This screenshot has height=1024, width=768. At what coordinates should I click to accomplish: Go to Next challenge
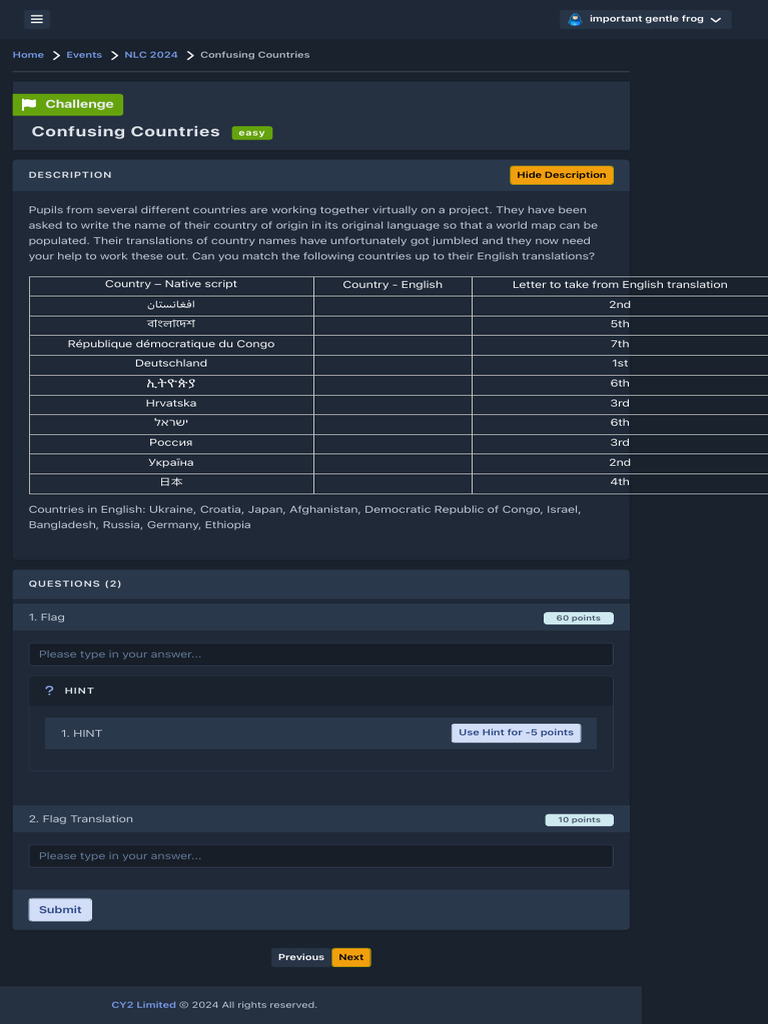(x=351, y=957)
